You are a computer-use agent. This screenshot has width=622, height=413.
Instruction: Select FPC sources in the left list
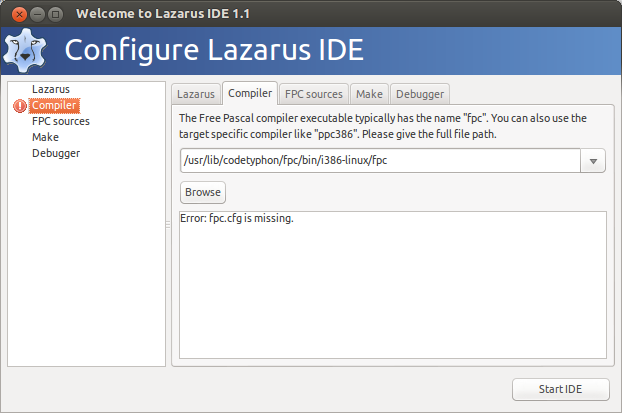[x=61, y=121]
